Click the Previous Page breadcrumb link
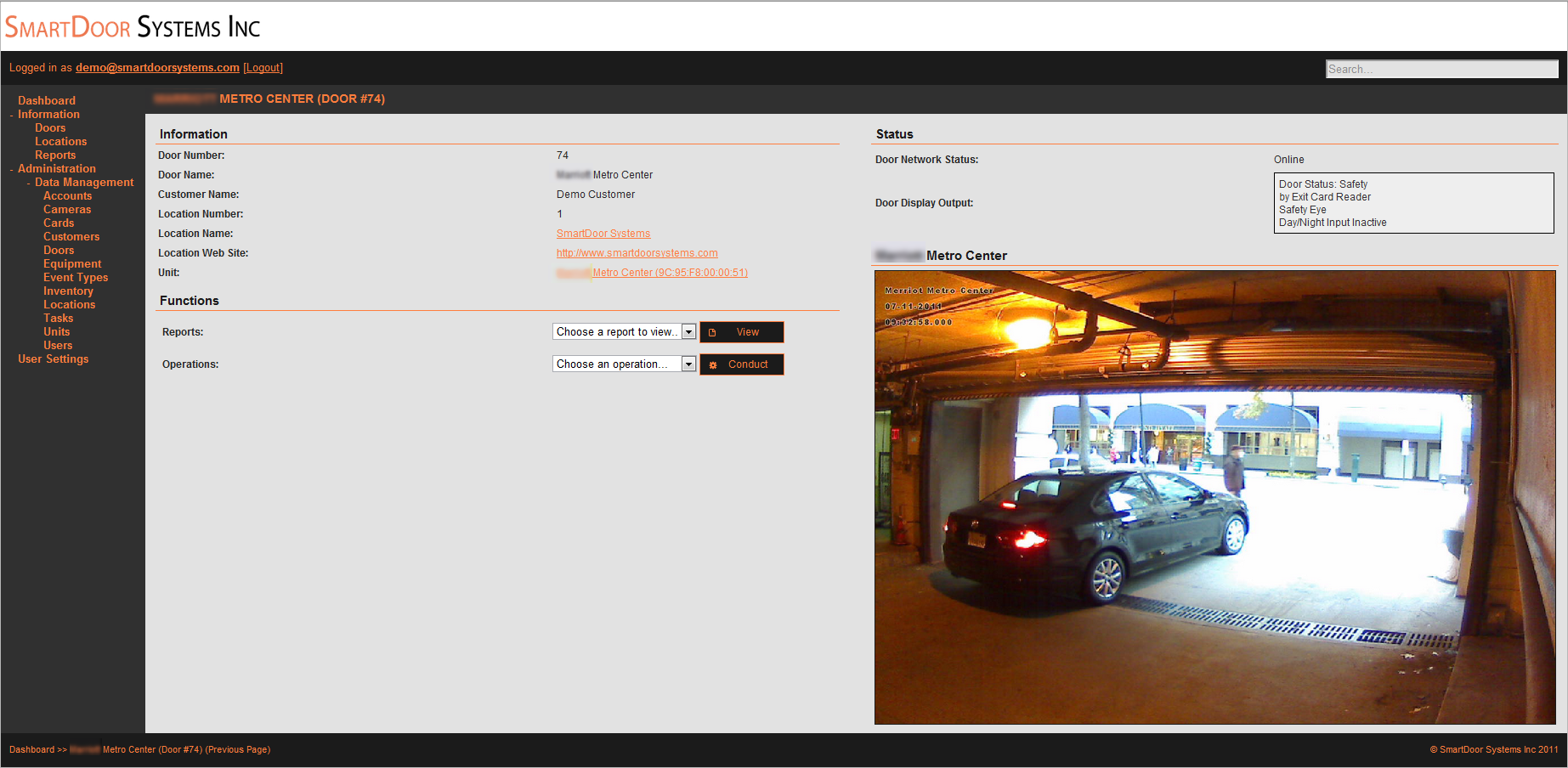This screenshot has width=1568, height=768. point(238,749)
